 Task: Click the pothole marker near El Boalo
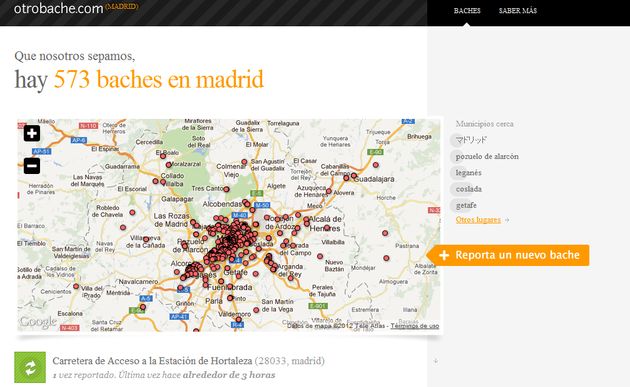[163, 156]
